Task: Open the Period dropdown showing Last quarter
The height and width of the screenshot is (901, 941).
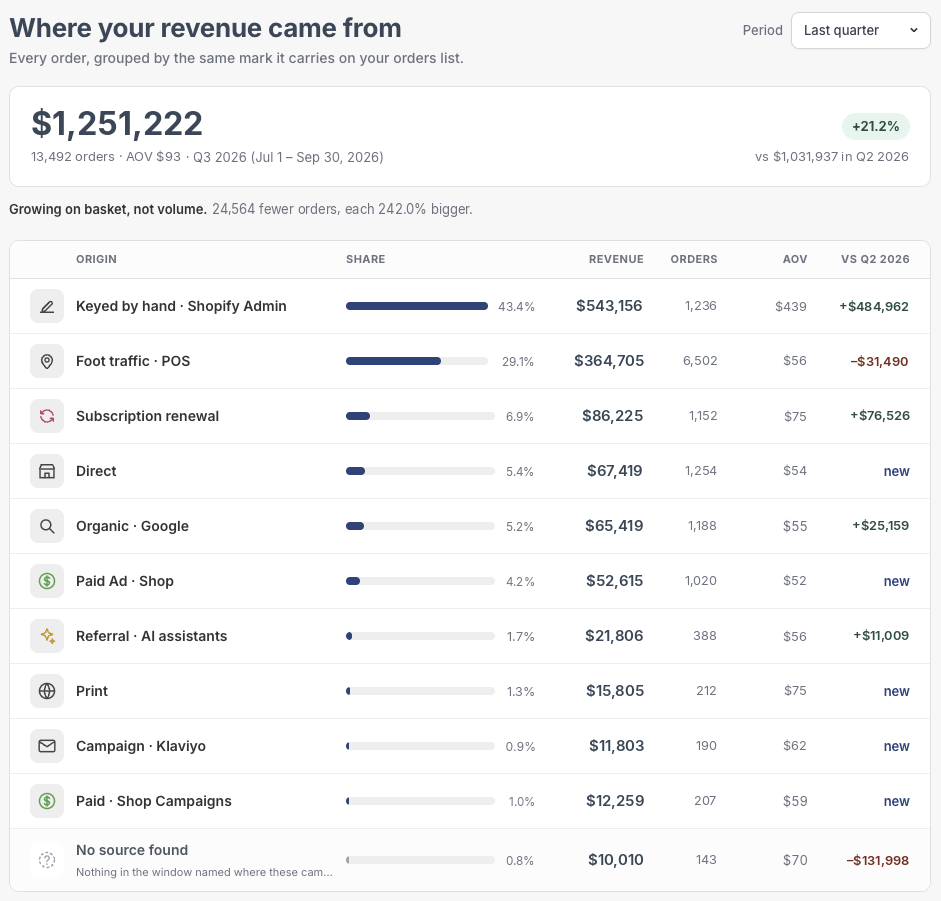Action: point(860,30)
